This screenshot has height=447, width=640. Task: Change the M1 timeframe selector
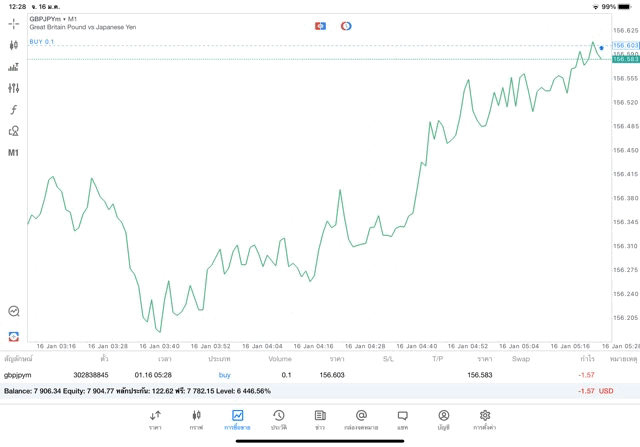point(13,153)
